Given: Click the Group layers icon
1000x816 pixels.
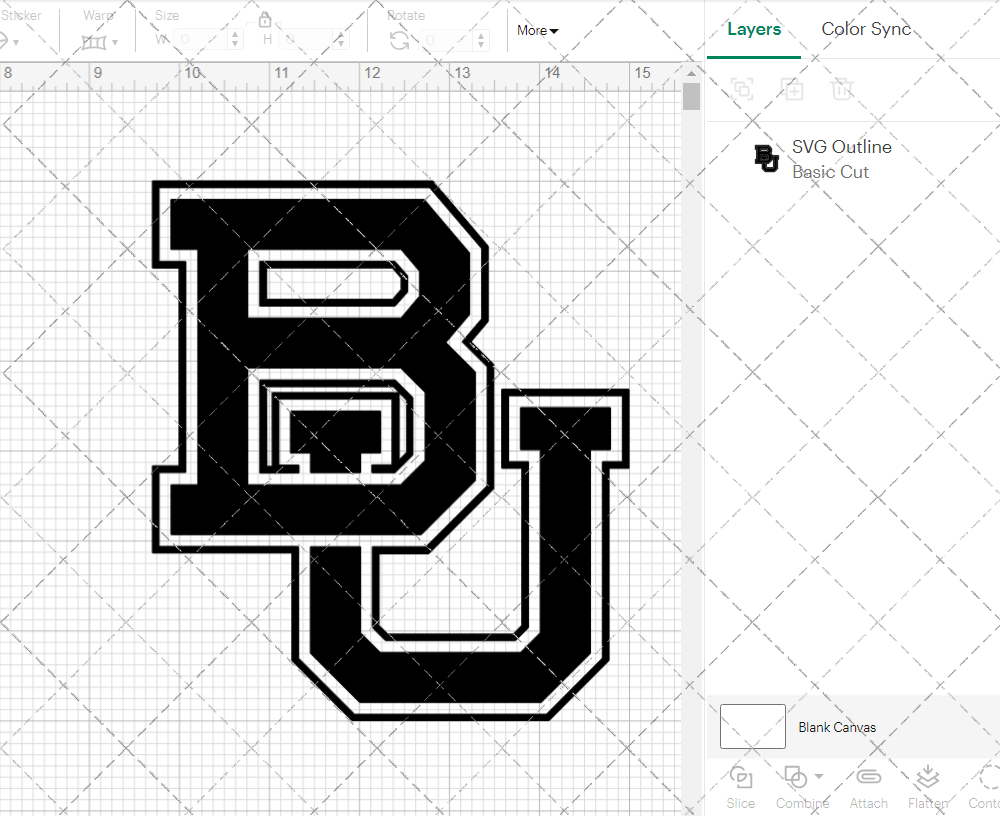Looking at the screenshot, I should [742, 89].
